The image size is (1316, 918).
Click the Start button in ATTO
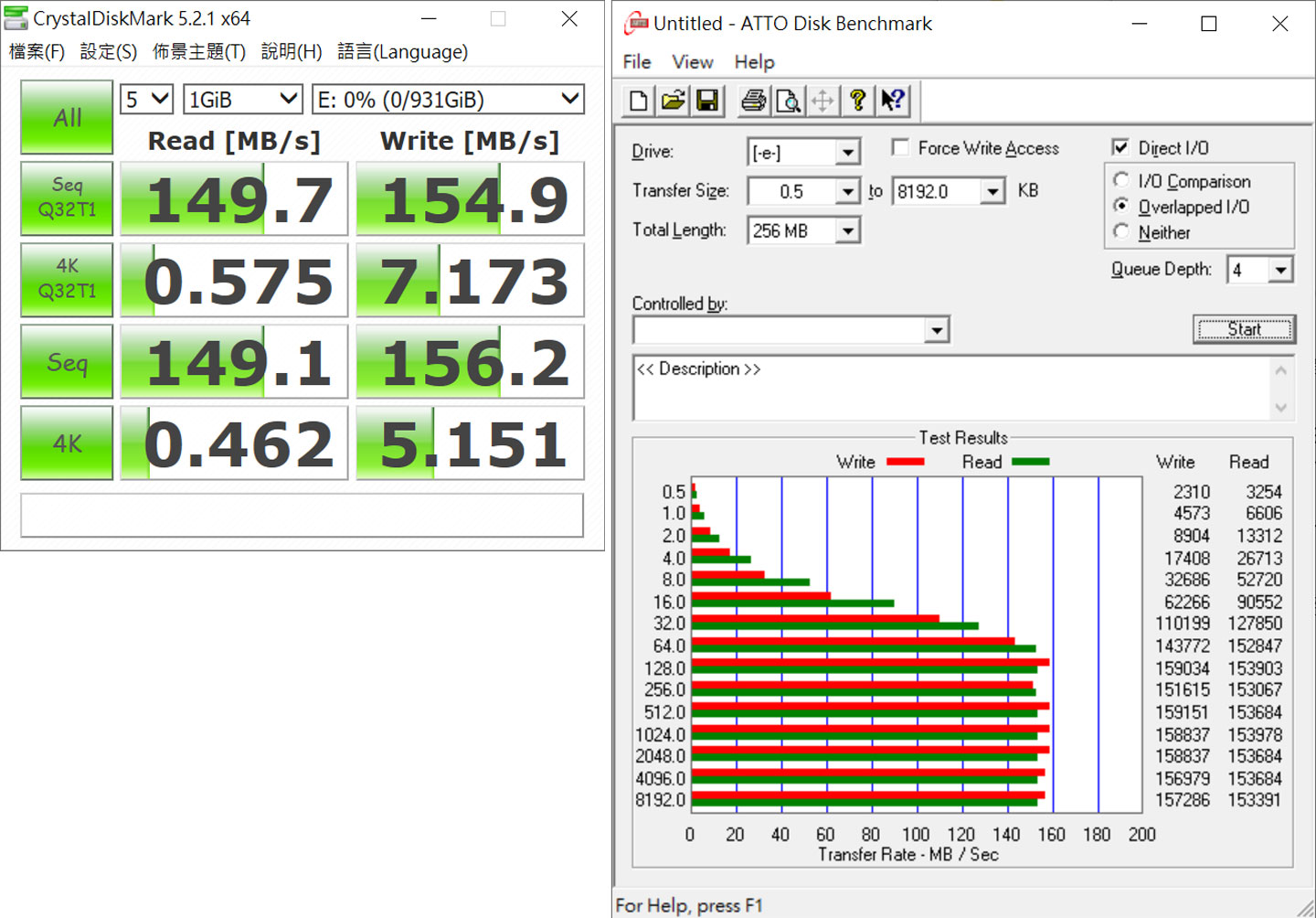[x=1244, y=329]
